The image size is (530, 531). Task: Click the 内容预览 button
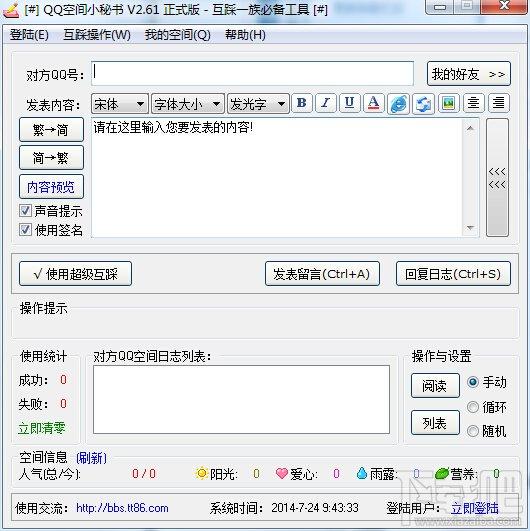51,187
